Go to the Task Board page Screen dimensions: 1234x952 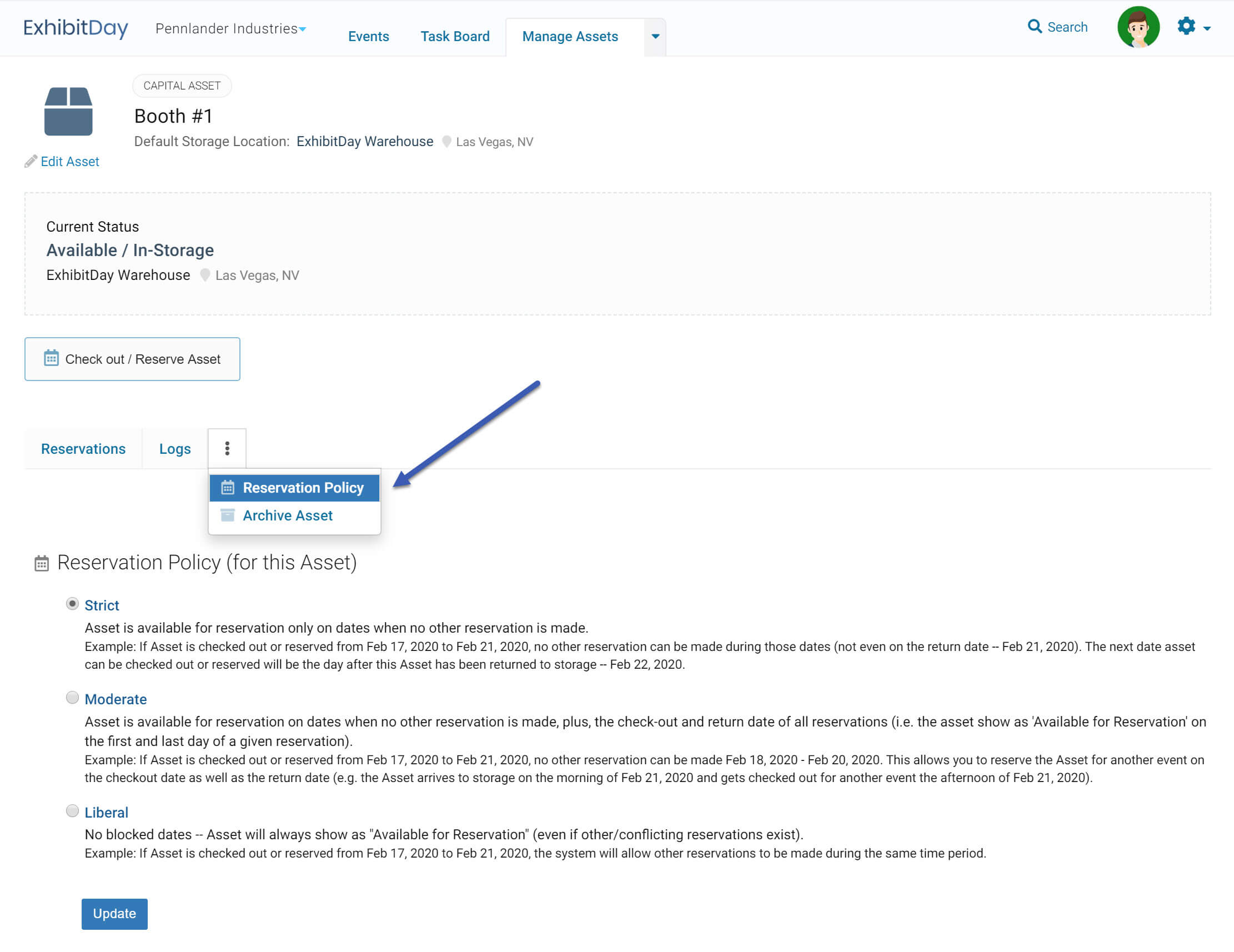click(x=455, y=36)
